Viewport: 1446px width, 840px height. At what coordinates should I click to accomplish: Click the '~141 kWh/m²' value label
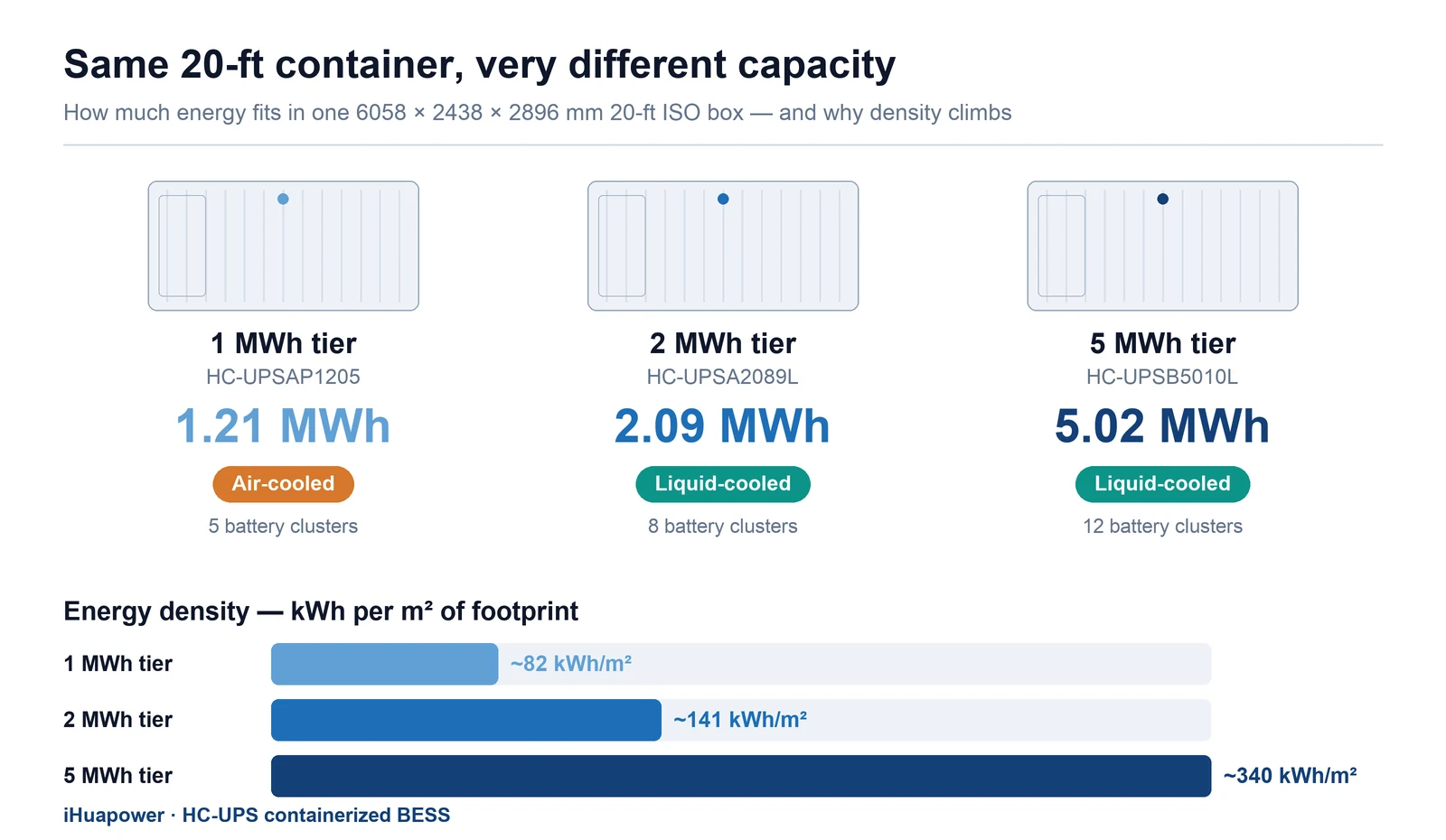pyautogui.click(x=740, y=720)
